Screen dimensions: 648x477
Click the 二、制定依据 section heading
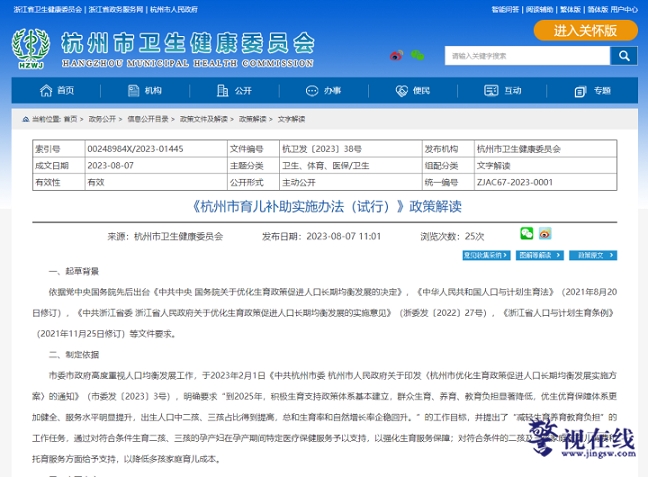tap(74, 355)
